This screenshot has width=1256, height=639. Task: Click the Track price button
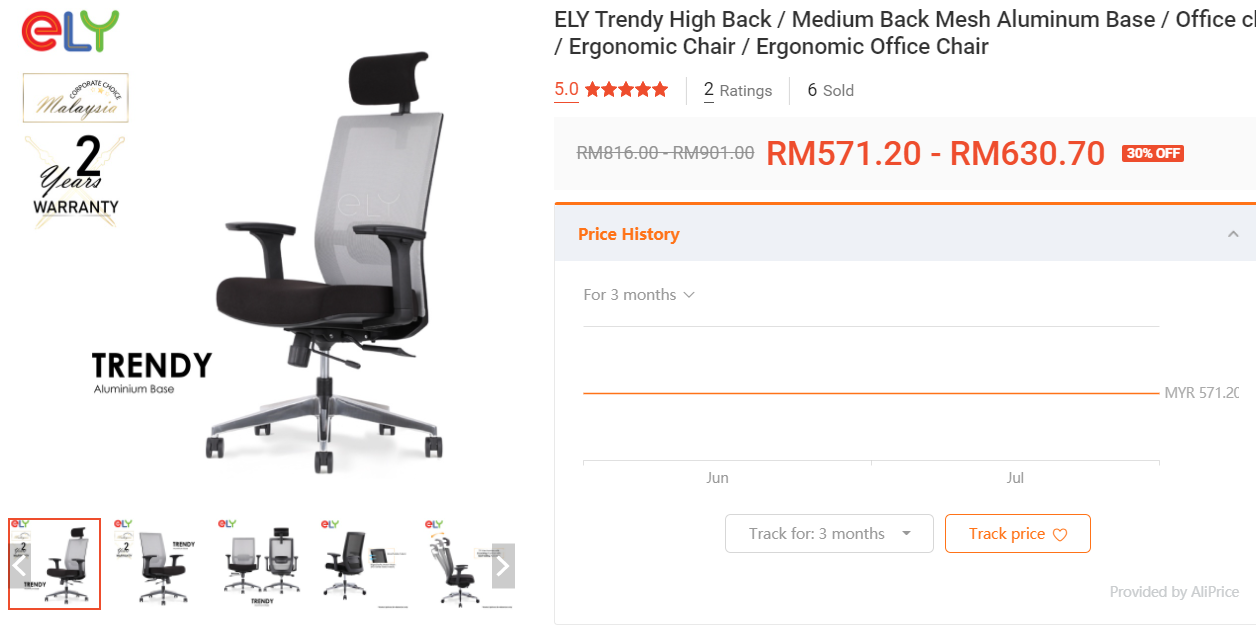click(x=1017, y=534)
